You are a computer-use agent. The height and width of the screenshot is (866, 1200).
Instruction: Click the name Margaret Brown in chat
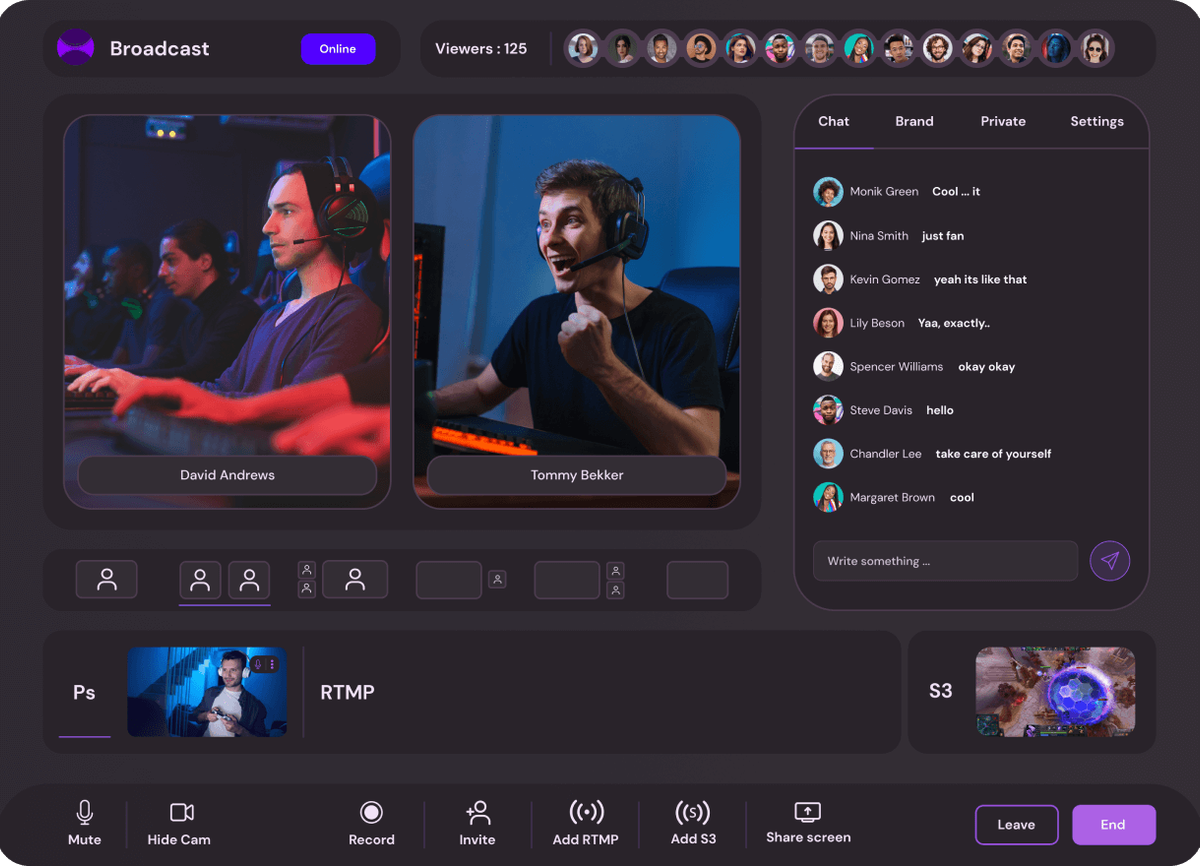coord(892,497)
